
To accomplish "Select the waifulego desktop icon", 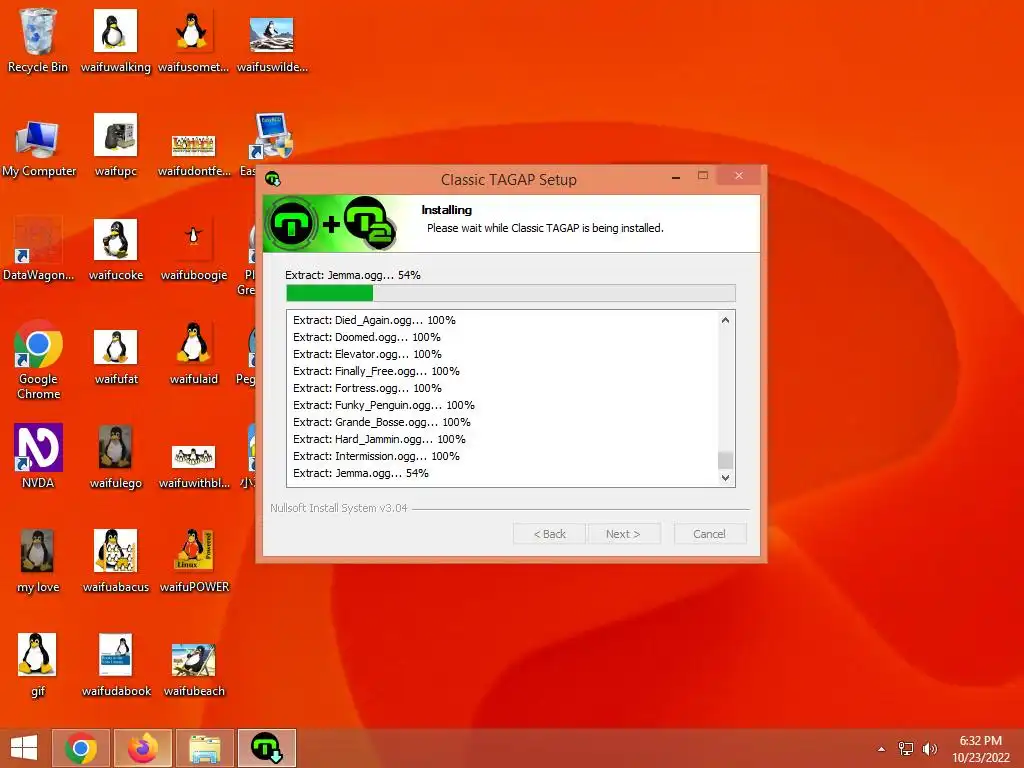I will tap(116, 456).
